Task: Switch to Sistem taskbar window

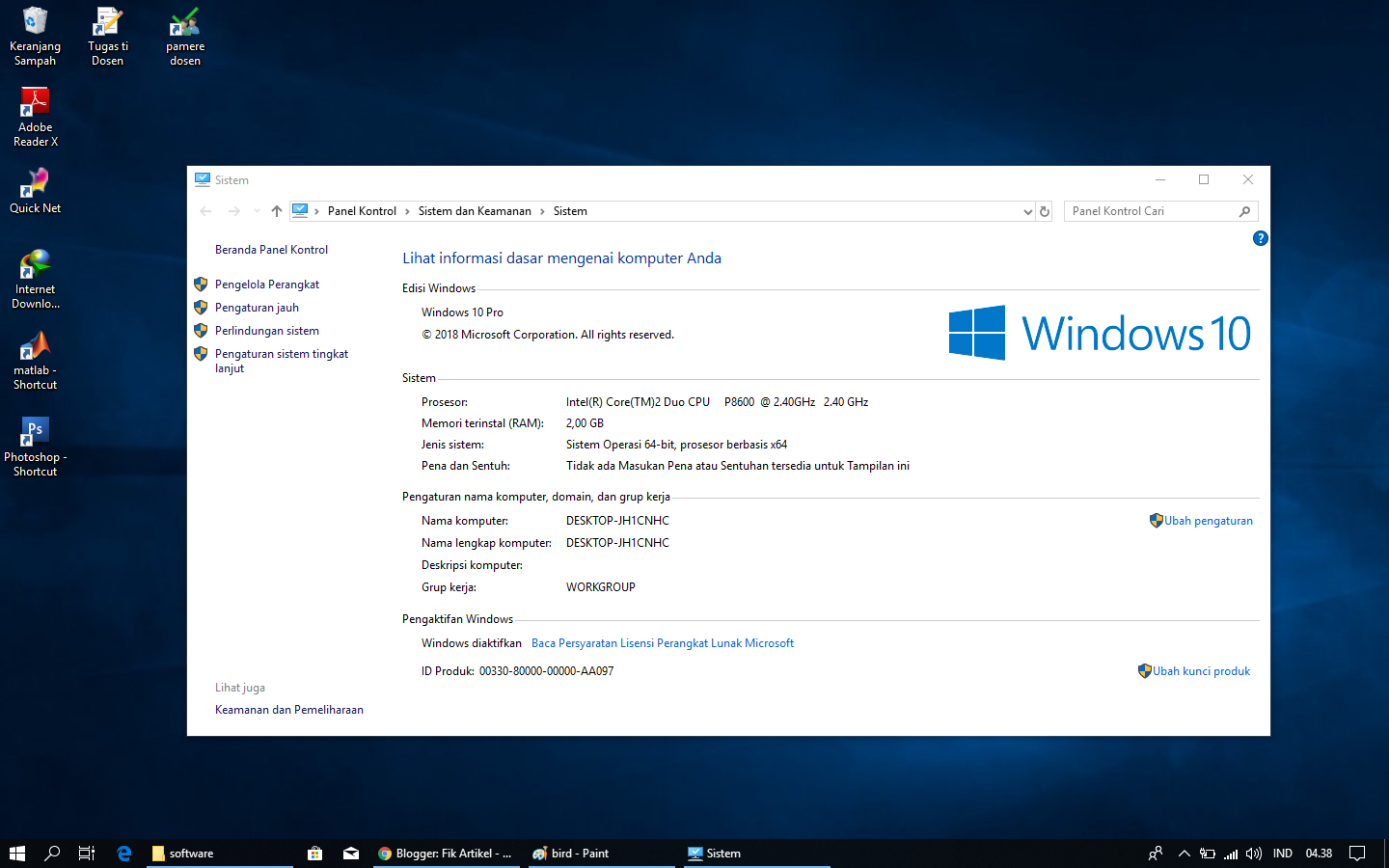Action: click(757, 854)
